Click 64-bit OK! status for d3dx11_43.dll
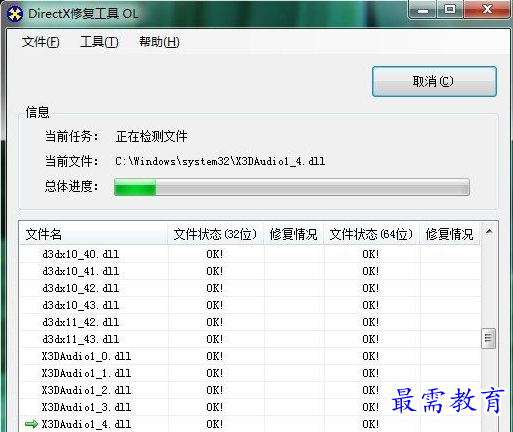The width and height of the screenshot is (513, 432). 371,339
